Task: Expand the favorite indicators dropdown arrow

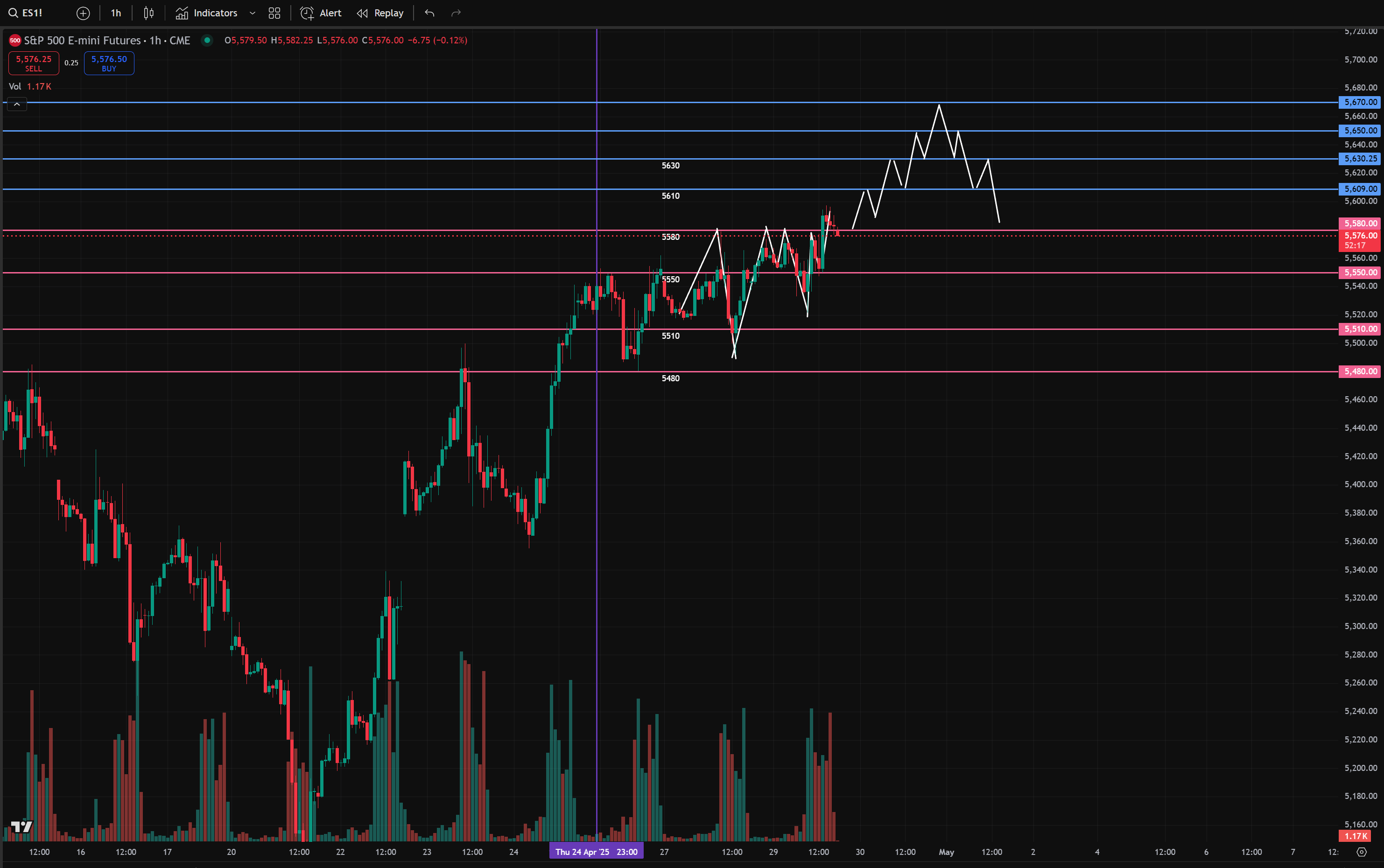Action: [252, 13]
